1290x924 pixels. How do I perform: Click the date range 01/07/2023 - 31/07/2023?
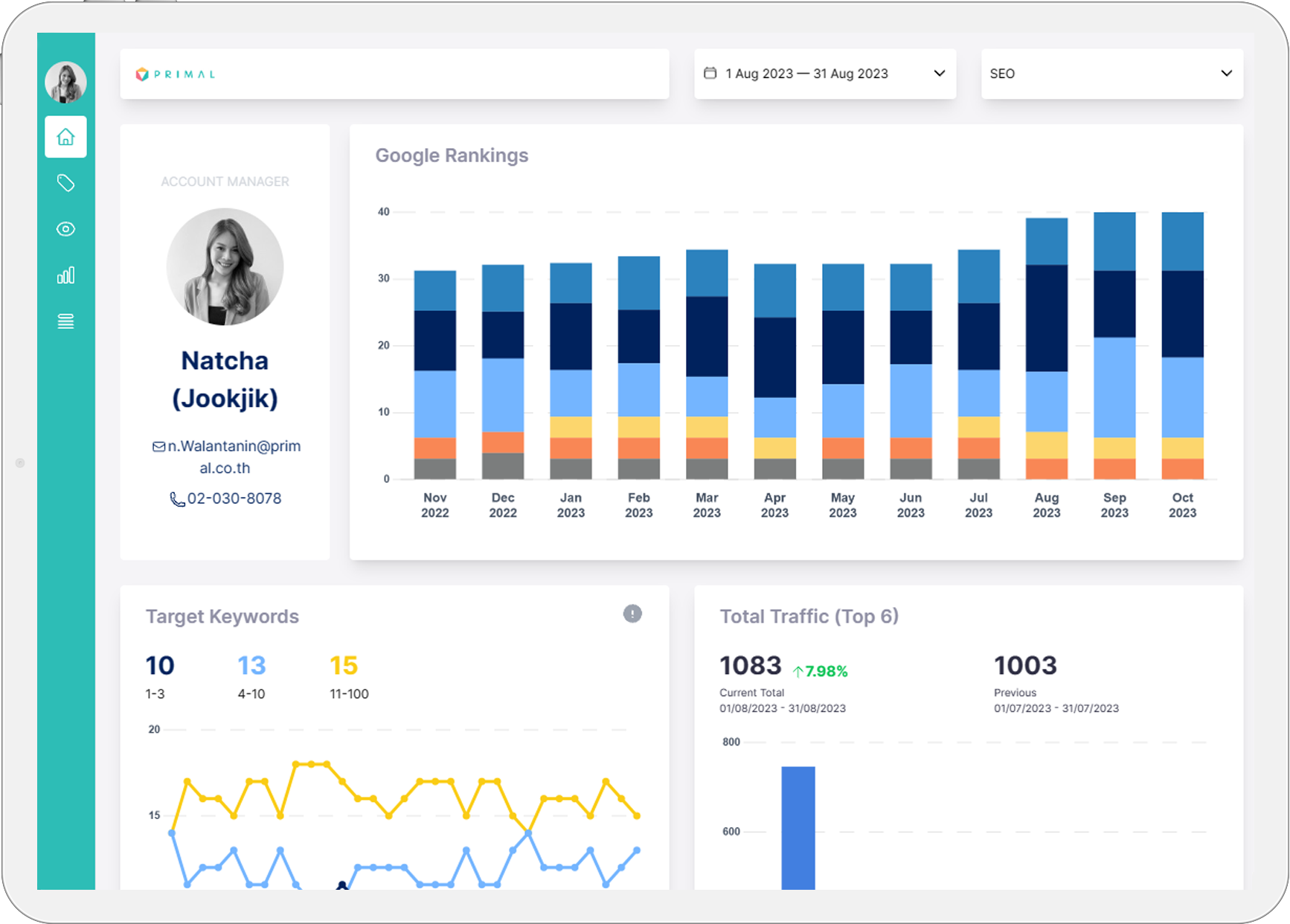pos(1056,708)
